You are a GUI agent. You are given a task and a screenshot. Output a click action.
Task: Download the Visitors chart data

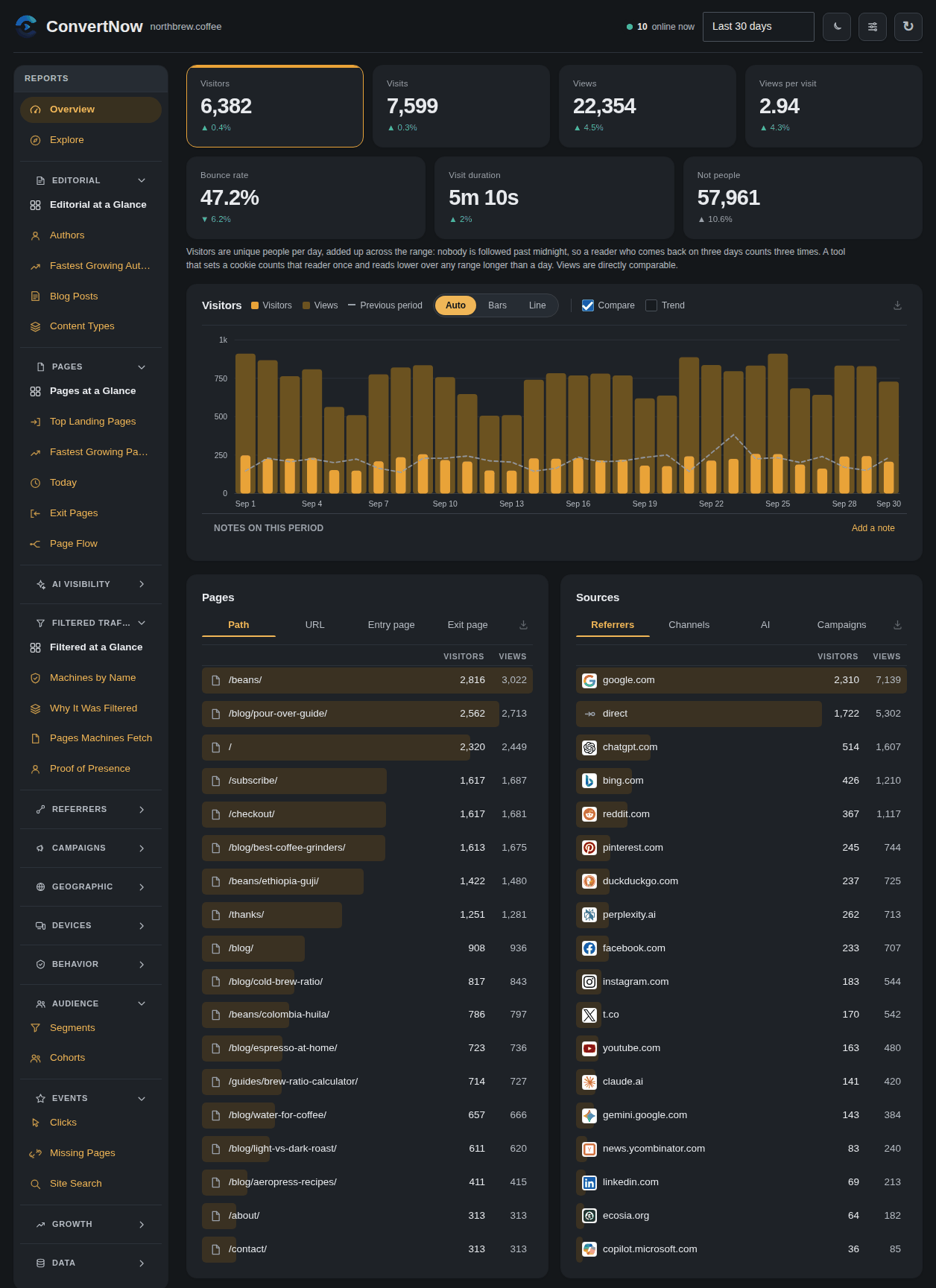[x=897, y=305]
